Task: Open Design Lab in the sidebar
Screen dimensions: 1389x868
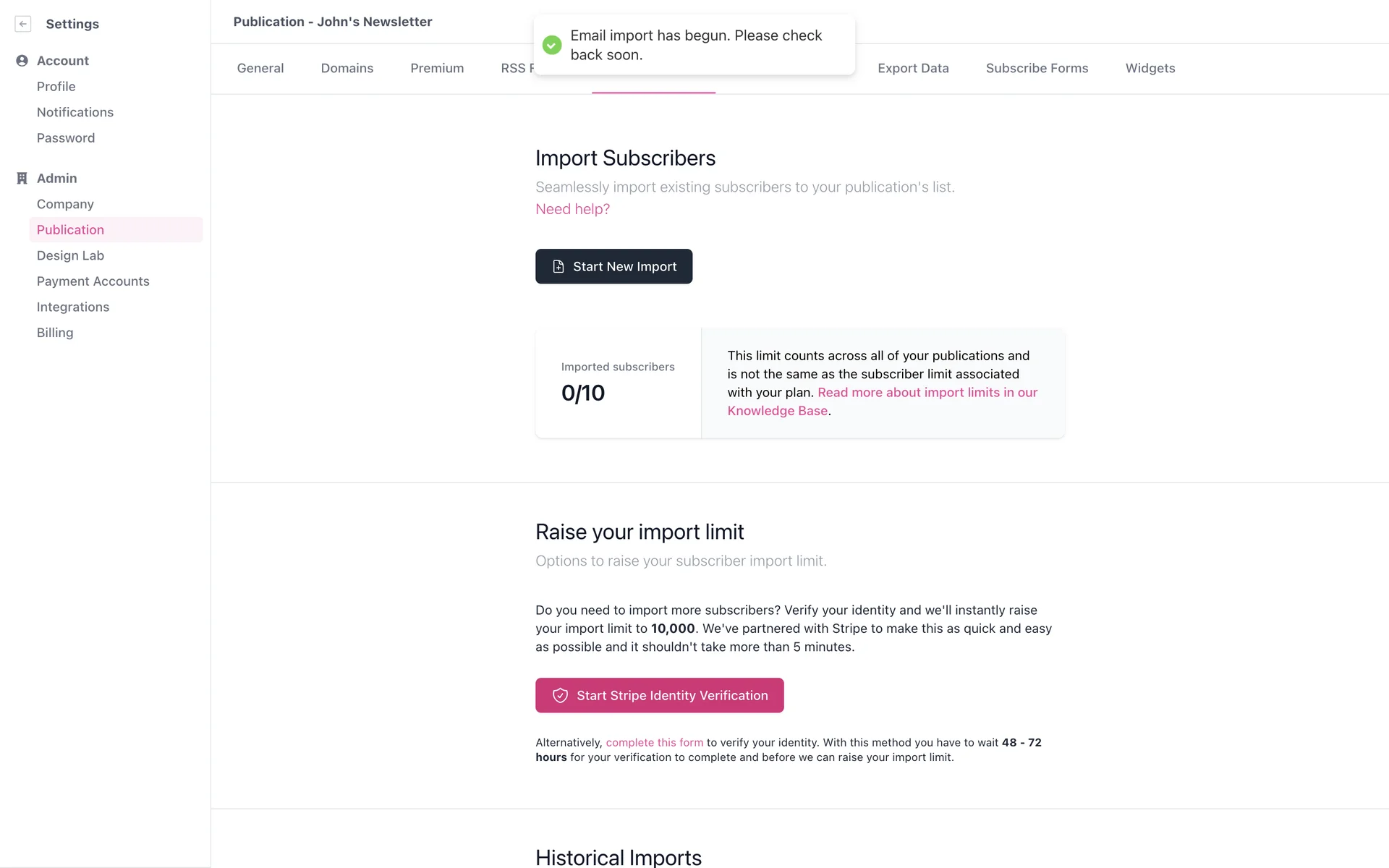Action: 70,255
